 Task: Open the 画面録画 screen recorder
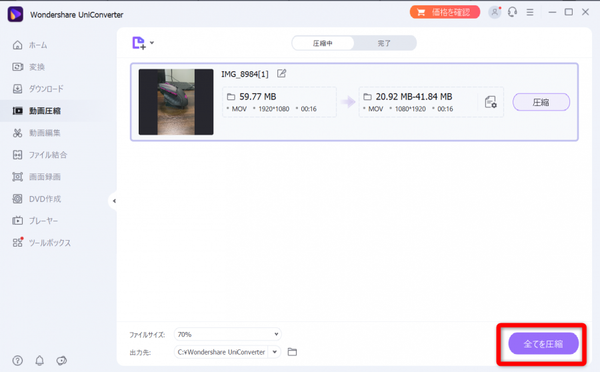coord(36,177)
